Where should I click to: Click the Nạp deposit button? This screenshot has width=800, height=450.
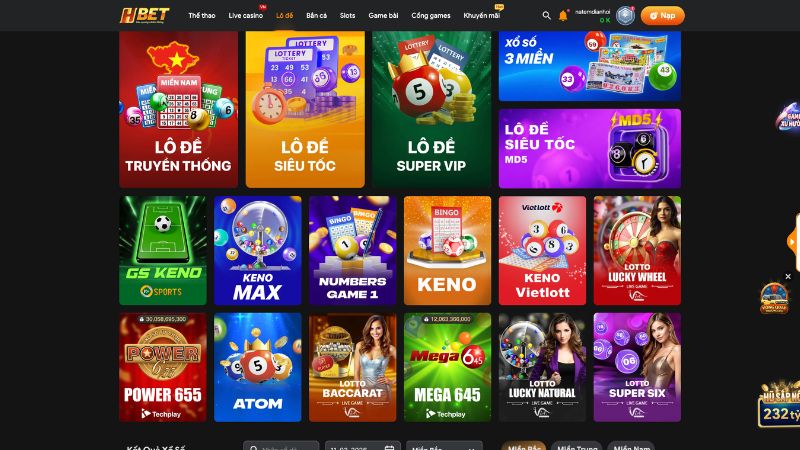662,16
